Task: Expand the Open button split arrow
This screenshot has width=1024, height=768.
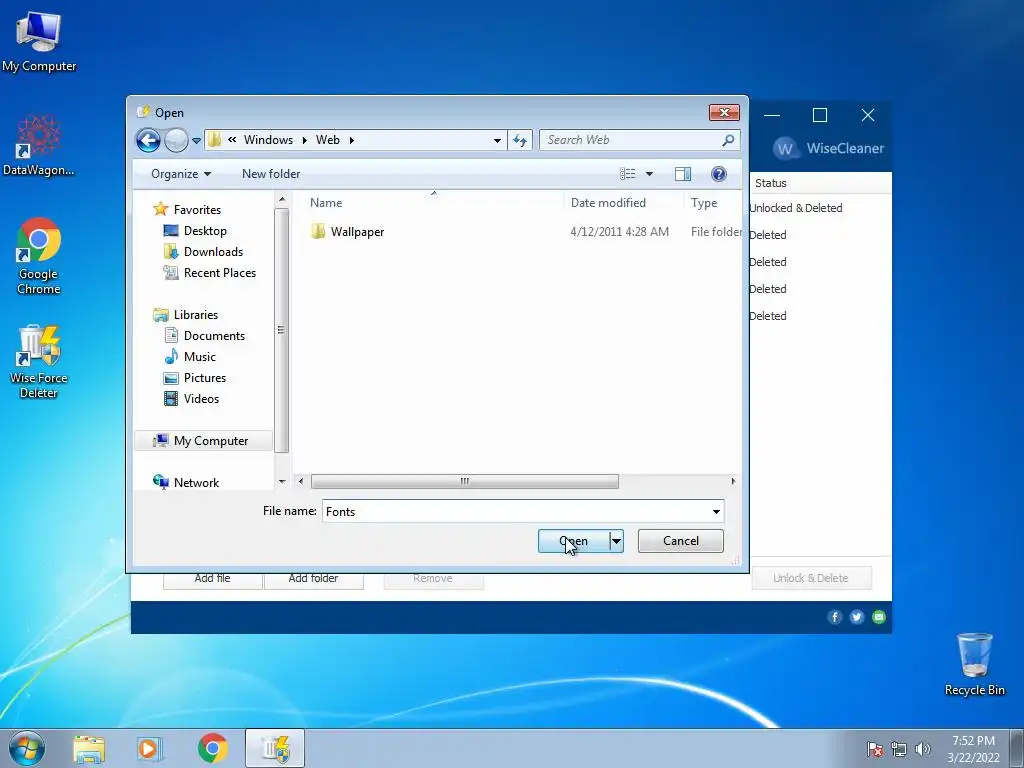Action: 616,541
